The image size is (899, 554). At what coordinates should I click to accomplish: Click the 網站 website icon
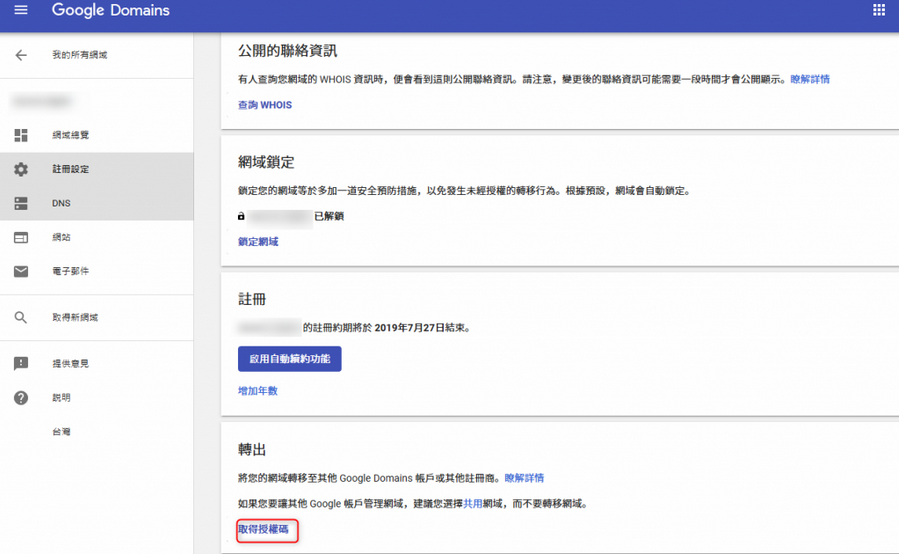(x=21, y=237)
